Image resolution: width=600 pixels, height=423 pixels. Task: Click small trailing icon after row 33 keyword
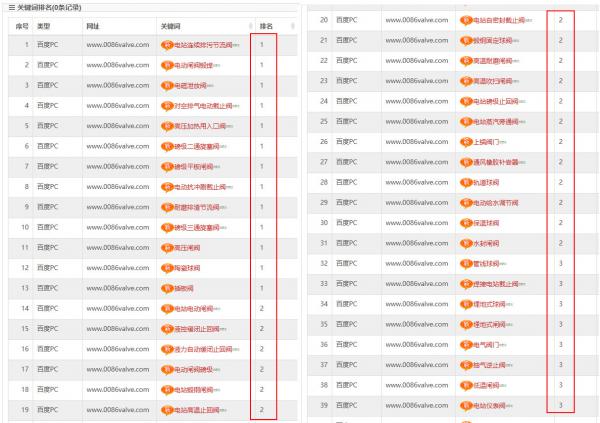[522, 284]
